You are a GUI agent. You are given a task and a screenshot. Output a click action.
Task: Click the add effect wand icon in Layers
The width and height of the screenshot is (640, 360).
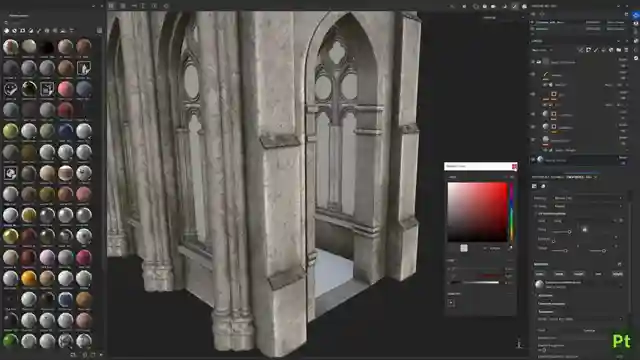pos(580,50)
